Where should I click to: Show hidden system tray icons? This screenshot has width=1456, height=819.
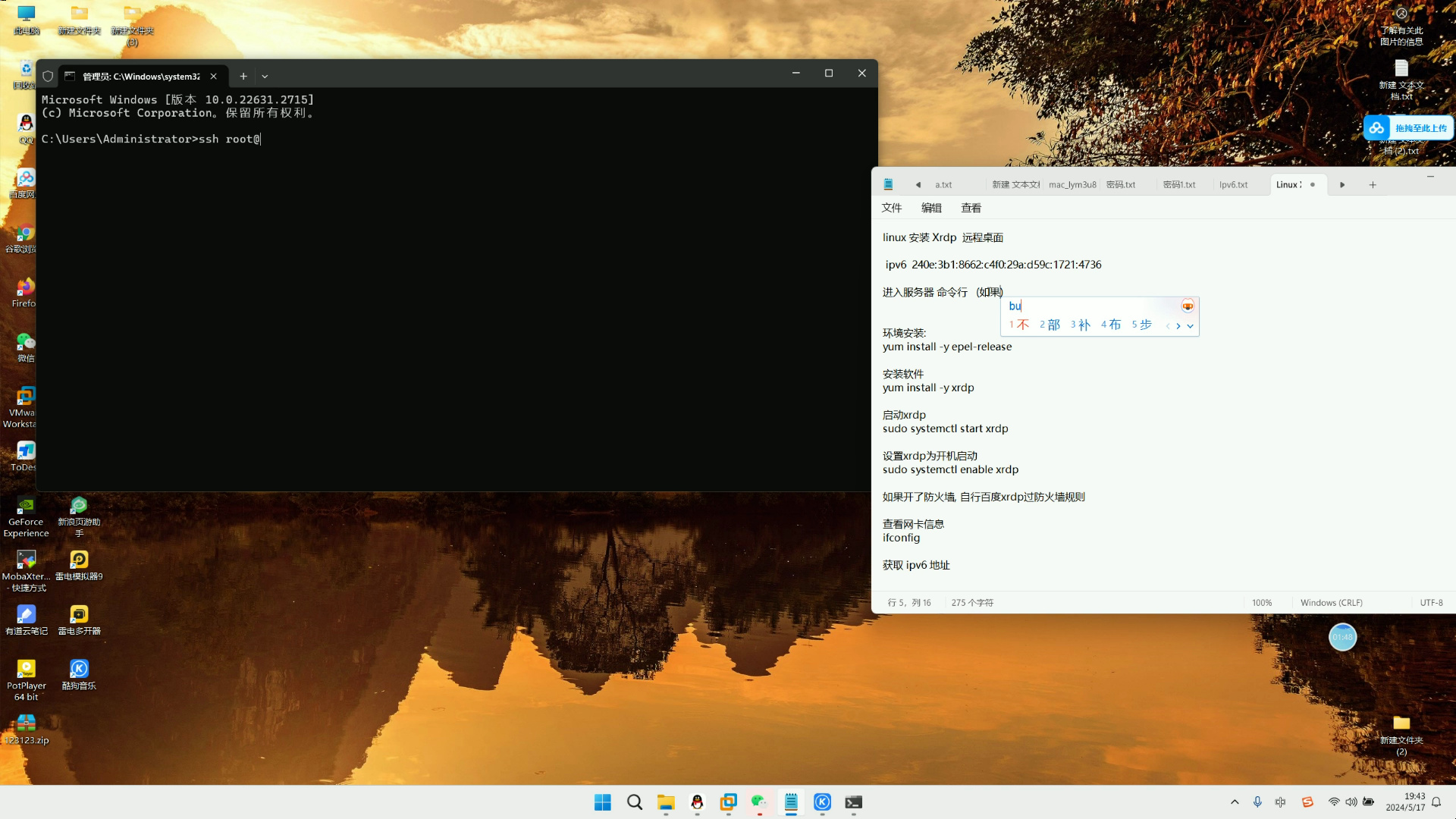click(x=1235, y=802)
